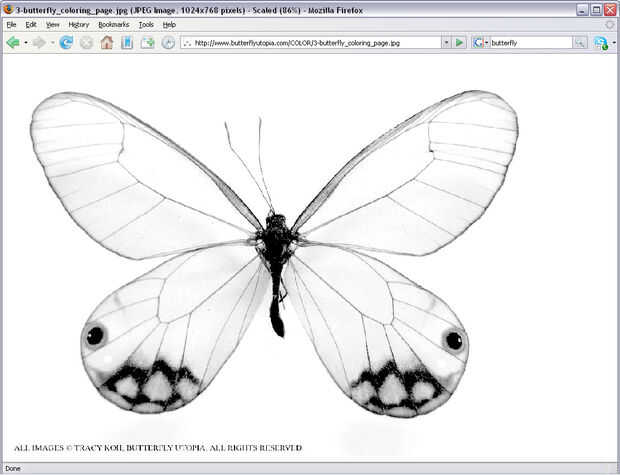Image resolution: width=620 pixels, height=475 pixels.
Task: Click the grey Forward arrow button
Action: 40,42
